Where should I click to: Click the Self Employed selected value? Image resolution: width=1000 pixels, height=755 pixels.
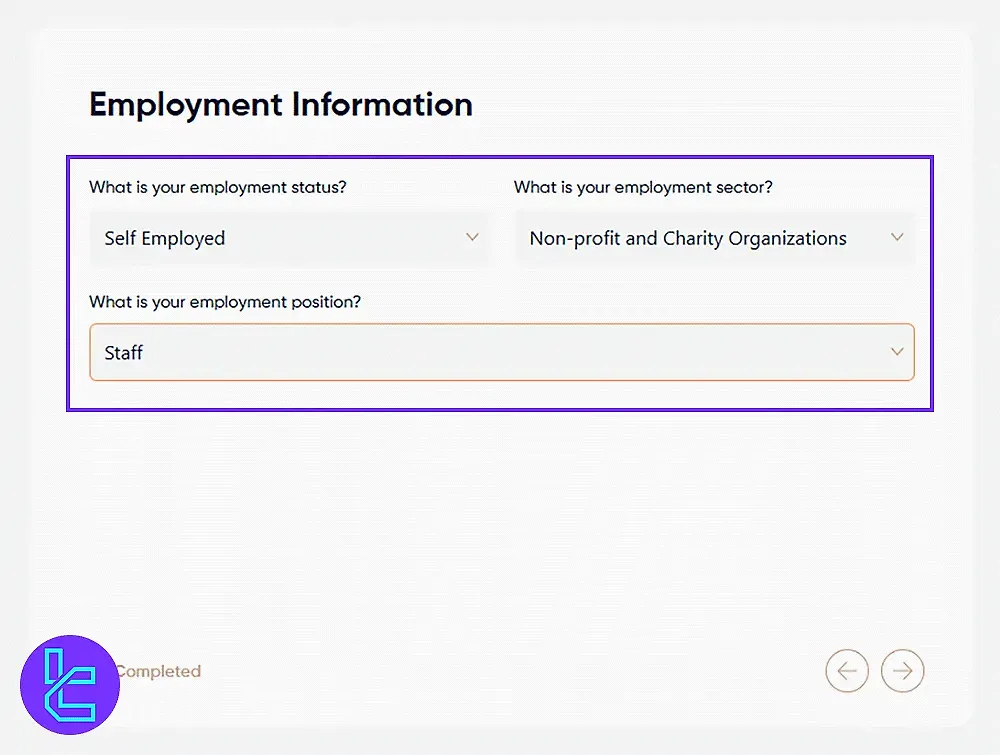pos(165,238)
